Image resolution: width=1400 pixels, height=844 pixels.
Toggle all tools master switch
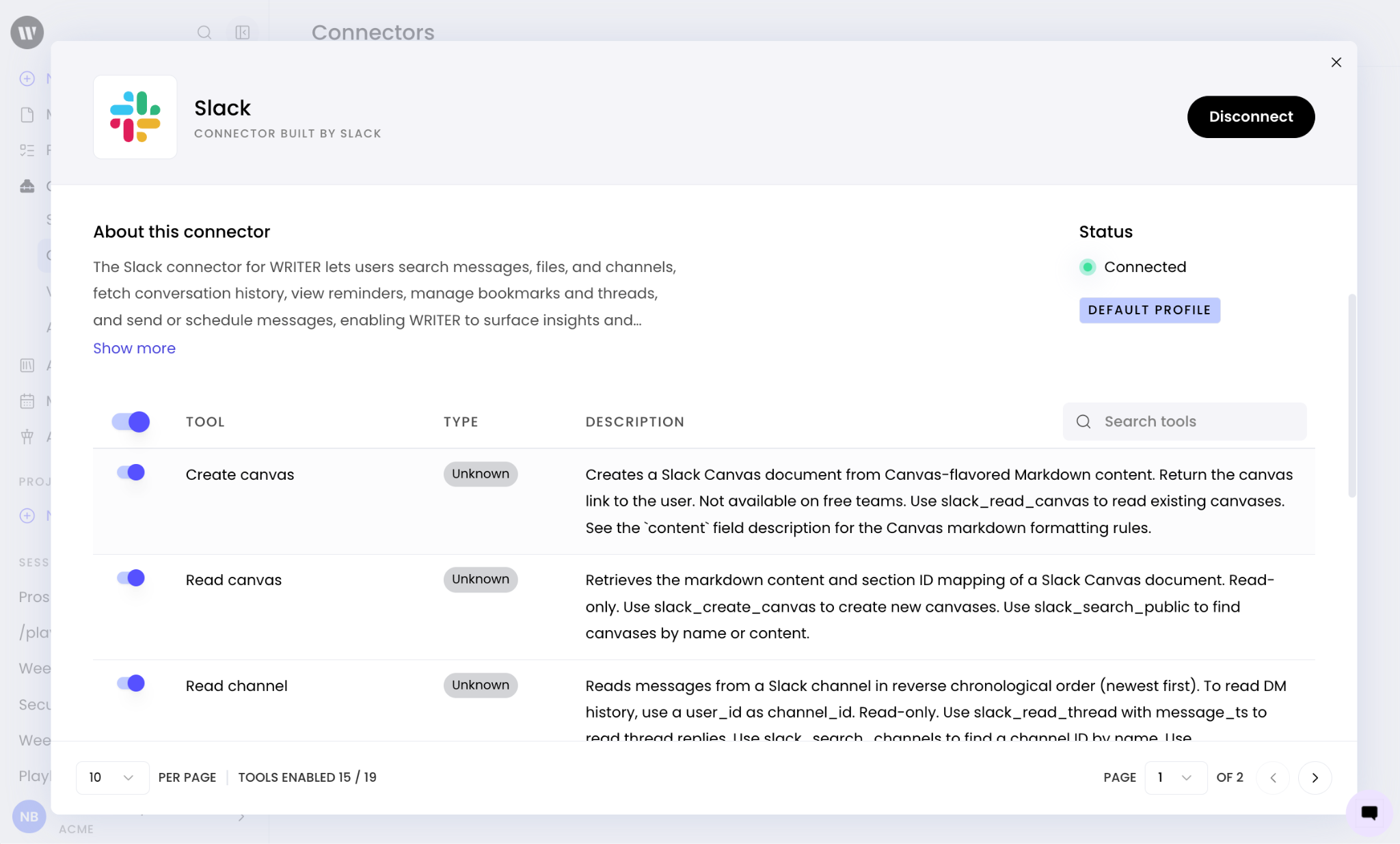pyautogui.click(x=131, y=422)
